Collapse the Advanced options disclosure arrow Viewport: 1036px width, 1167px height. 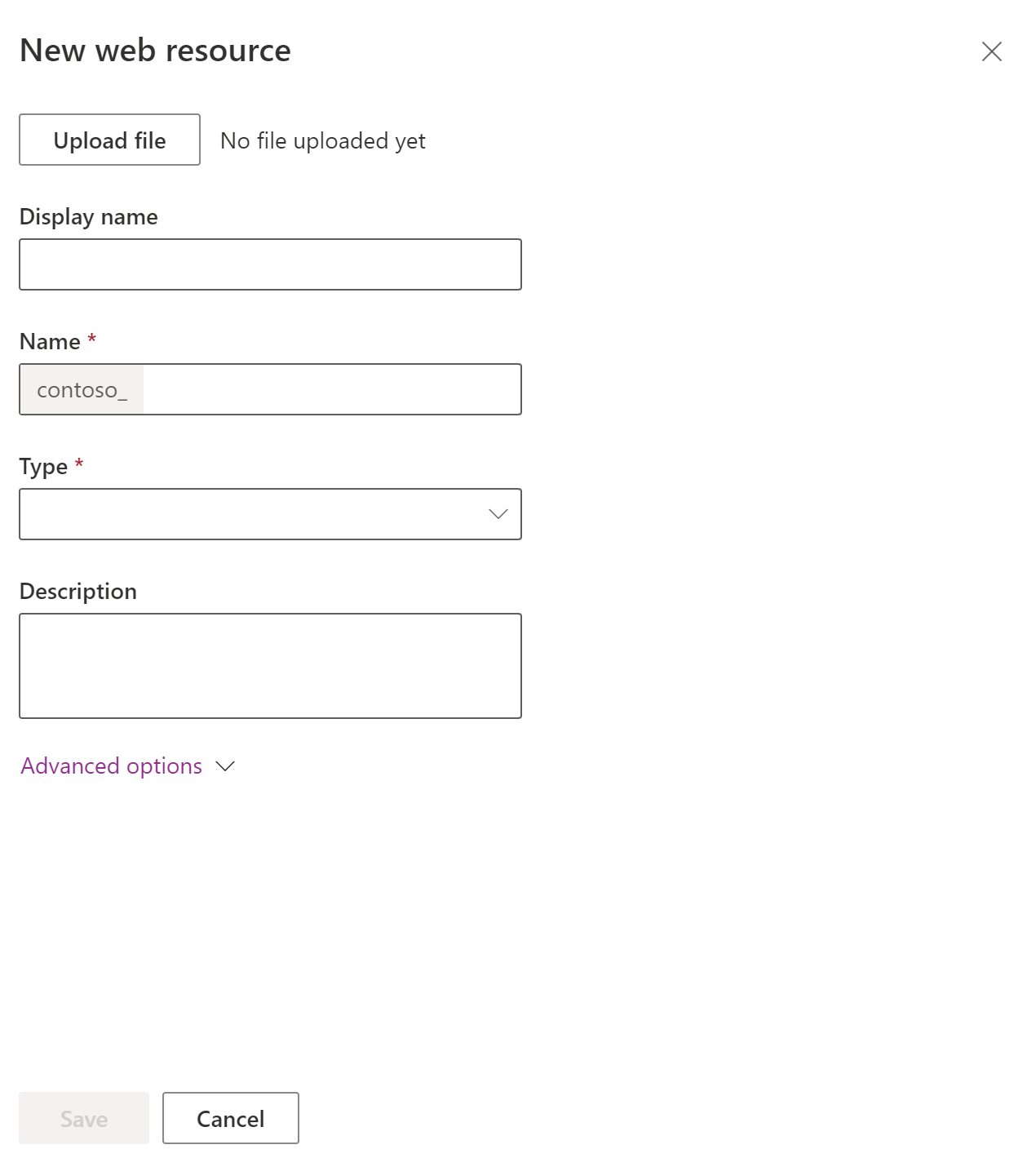coord(224,766)
